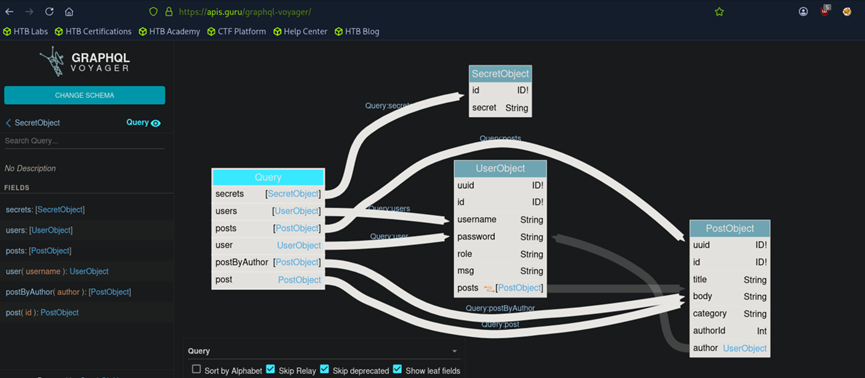The image size is (865, 378).
Task: Click users row in Query node
Action: click(268, 211)
